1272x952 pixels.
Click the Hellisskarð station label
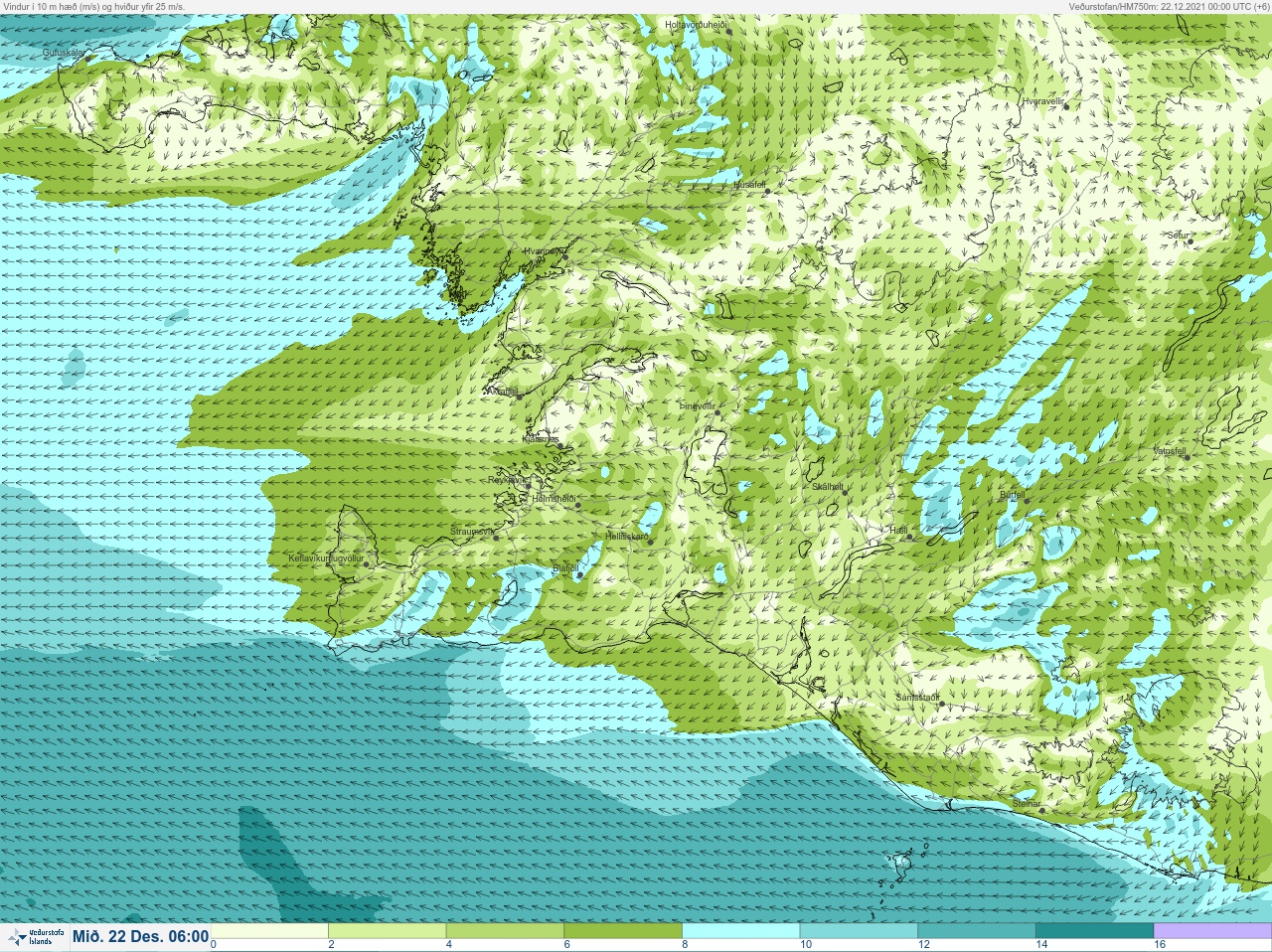click(627, 537)
